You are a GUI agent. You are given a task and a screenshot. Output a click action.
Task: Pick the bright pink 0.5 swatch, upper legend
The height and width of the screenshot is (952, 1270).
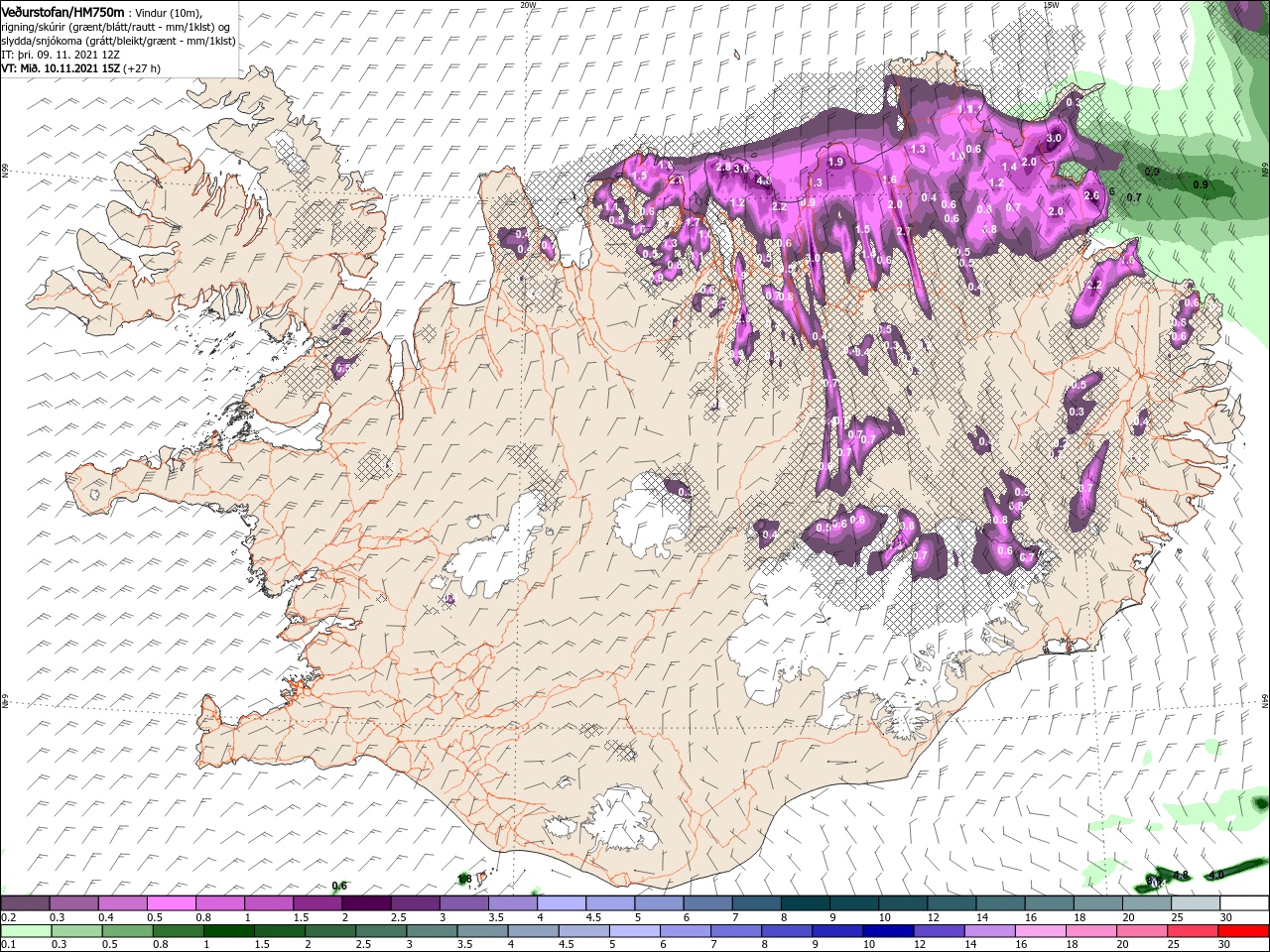(171, 902)
